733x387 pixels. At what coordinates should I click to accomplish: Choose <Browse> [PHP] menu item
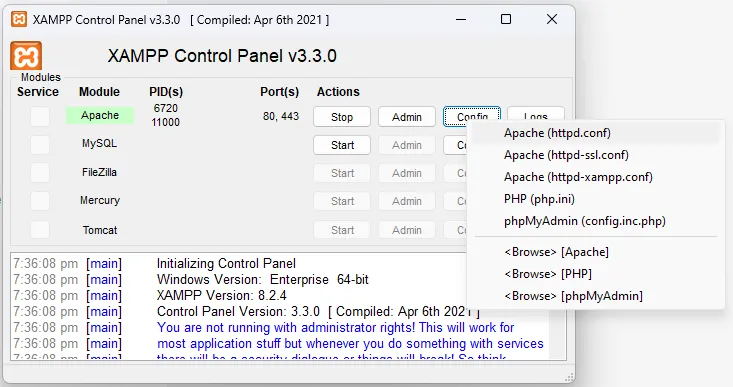point(596,274)
